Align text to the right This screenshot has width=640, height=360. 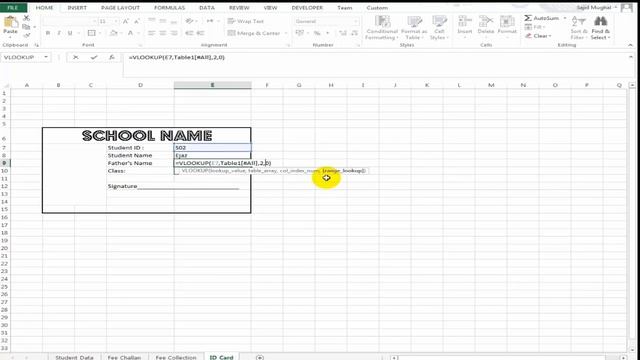(x=174, y=33)
